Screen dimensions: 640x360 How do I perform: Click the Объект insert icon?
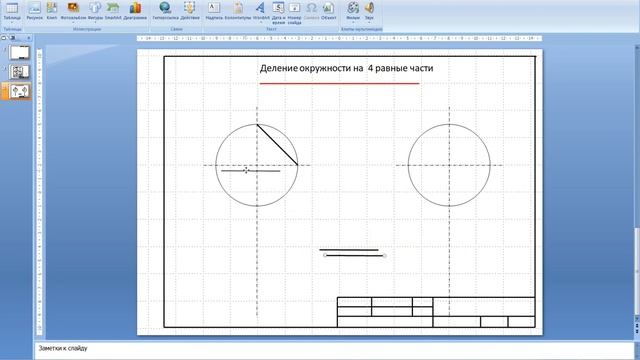point(328,11)
